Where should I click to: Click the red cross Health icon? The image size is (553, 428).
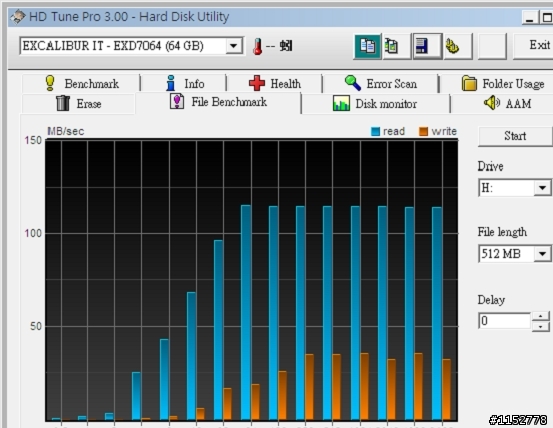click(x=257, y=84)
